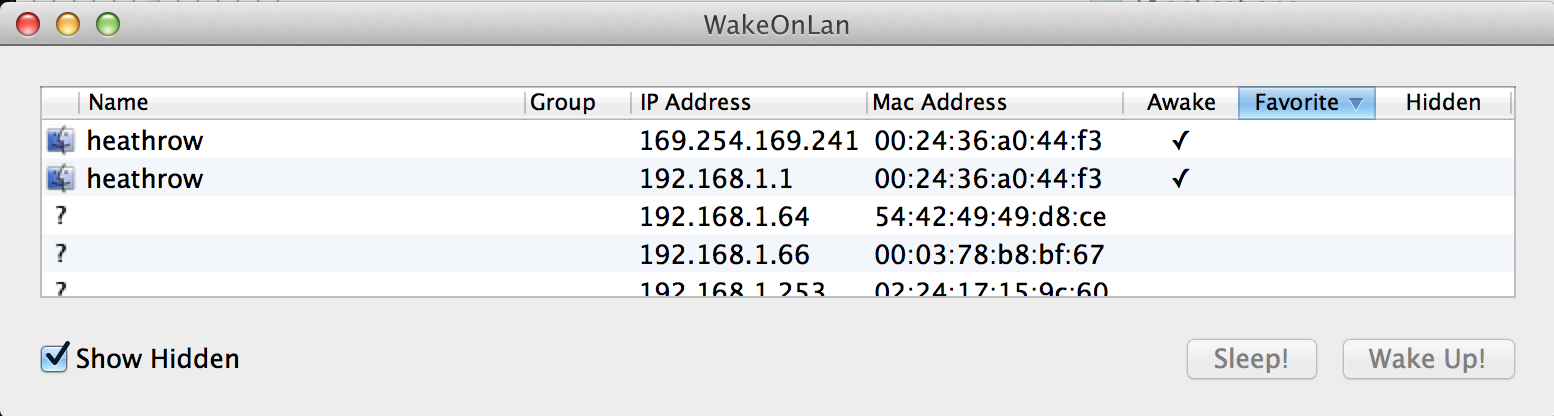Click the question mark icon for 192.168.1.64

[x=61, y=216]
